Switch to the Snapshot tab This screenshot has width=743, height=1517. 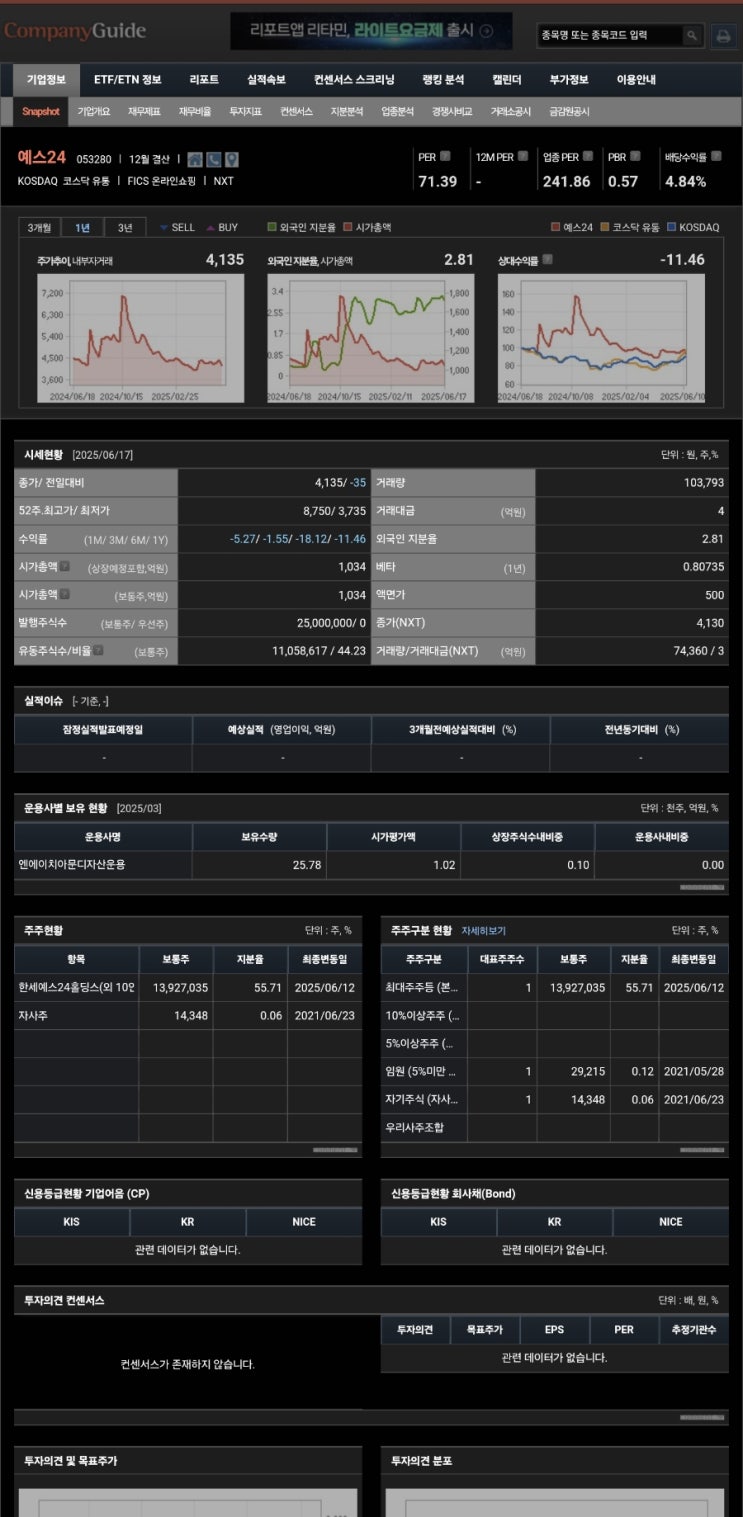42,112
